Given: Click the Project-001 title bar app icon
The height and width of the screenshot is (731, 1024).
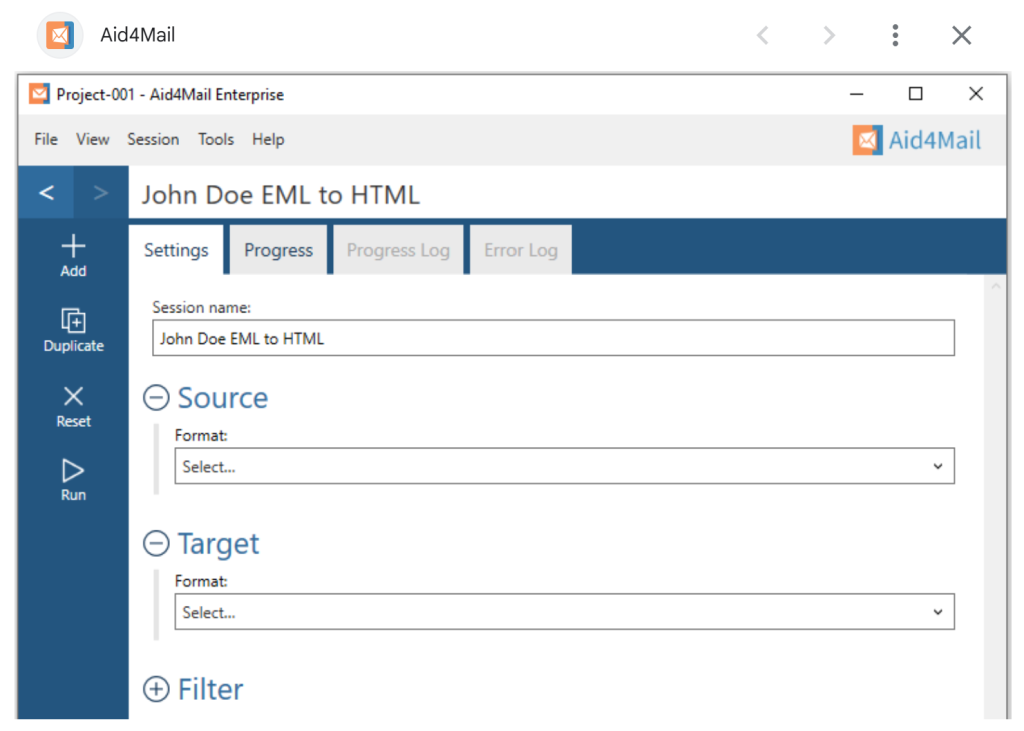Looking at the screenshot, I should coord(39,94).
